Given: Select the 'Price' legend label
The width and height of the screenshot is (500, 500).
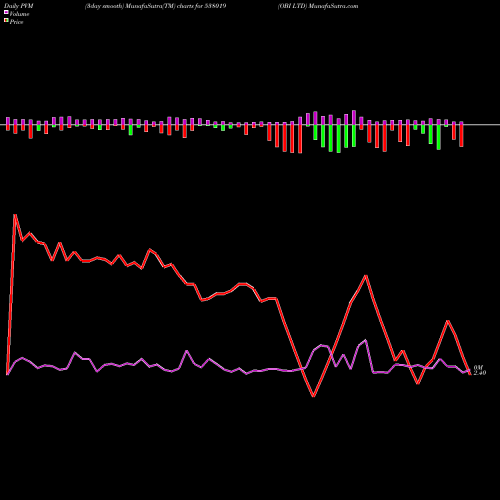Looking at the screenshot, I should point(16,22).
